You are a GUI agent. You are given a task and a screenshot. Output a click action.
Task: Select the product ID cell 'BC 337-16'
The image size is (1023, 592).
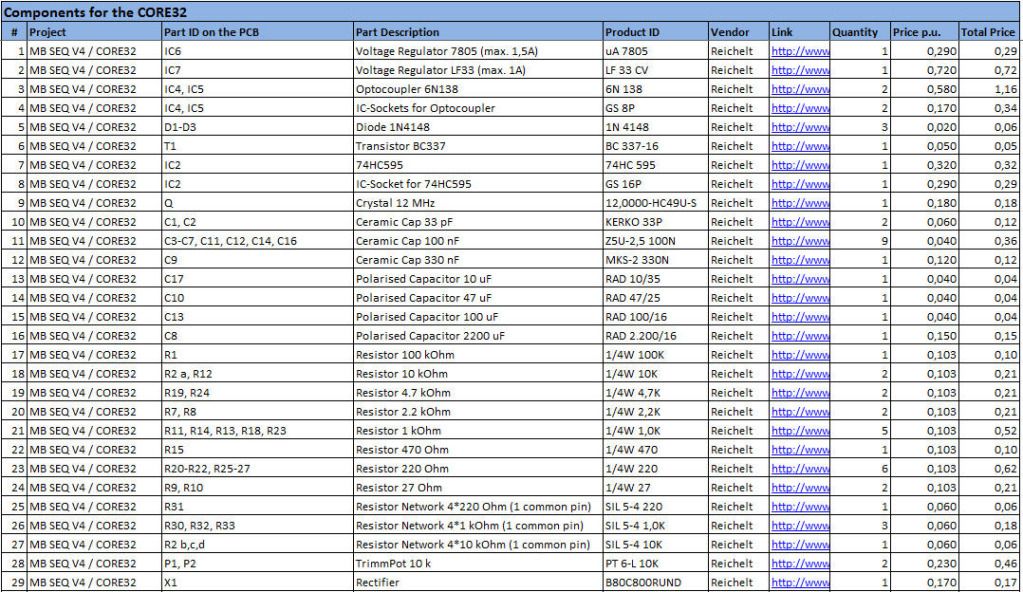coord(656,146)
